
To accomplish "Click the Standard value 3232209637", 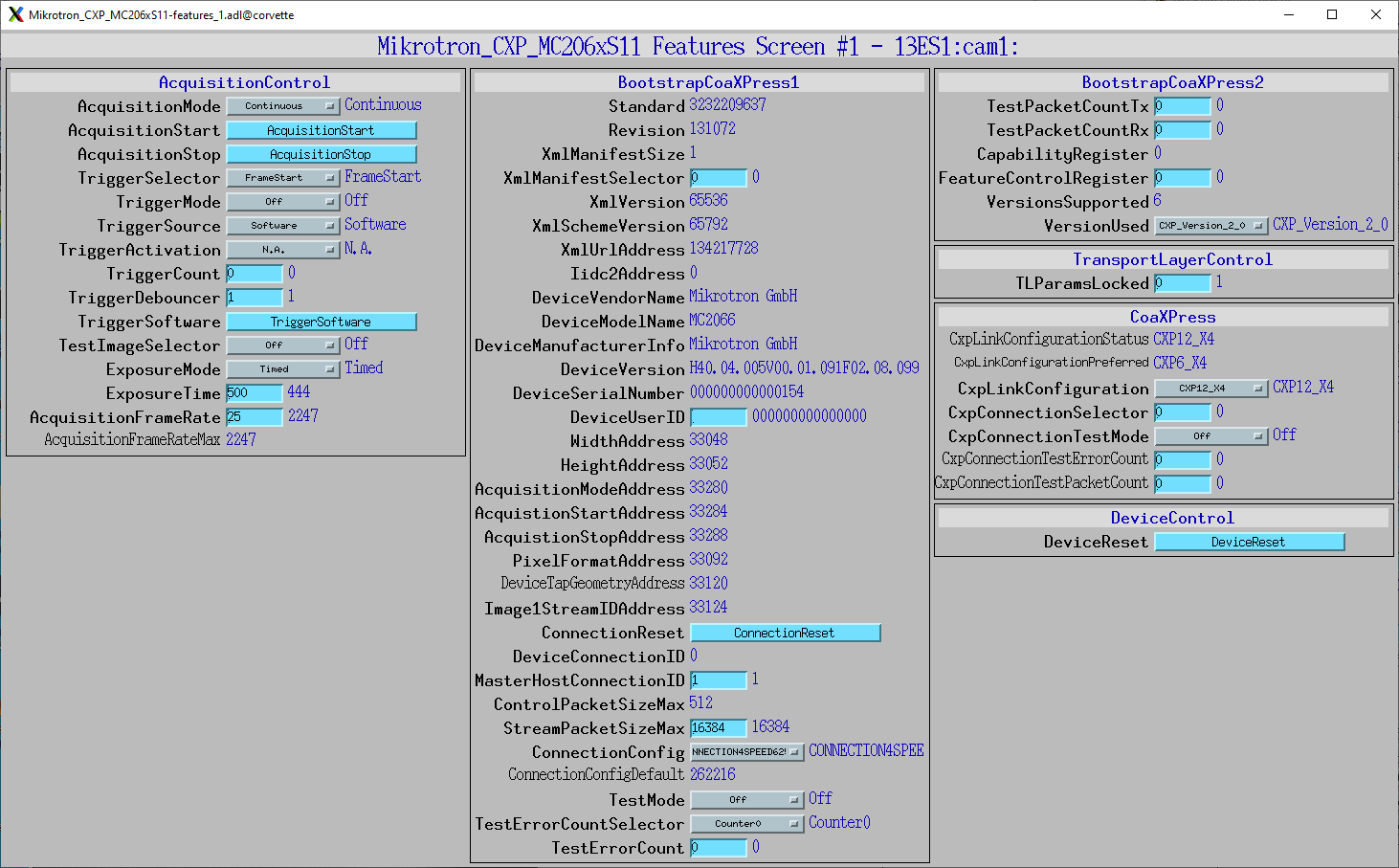I will [727, 105].
